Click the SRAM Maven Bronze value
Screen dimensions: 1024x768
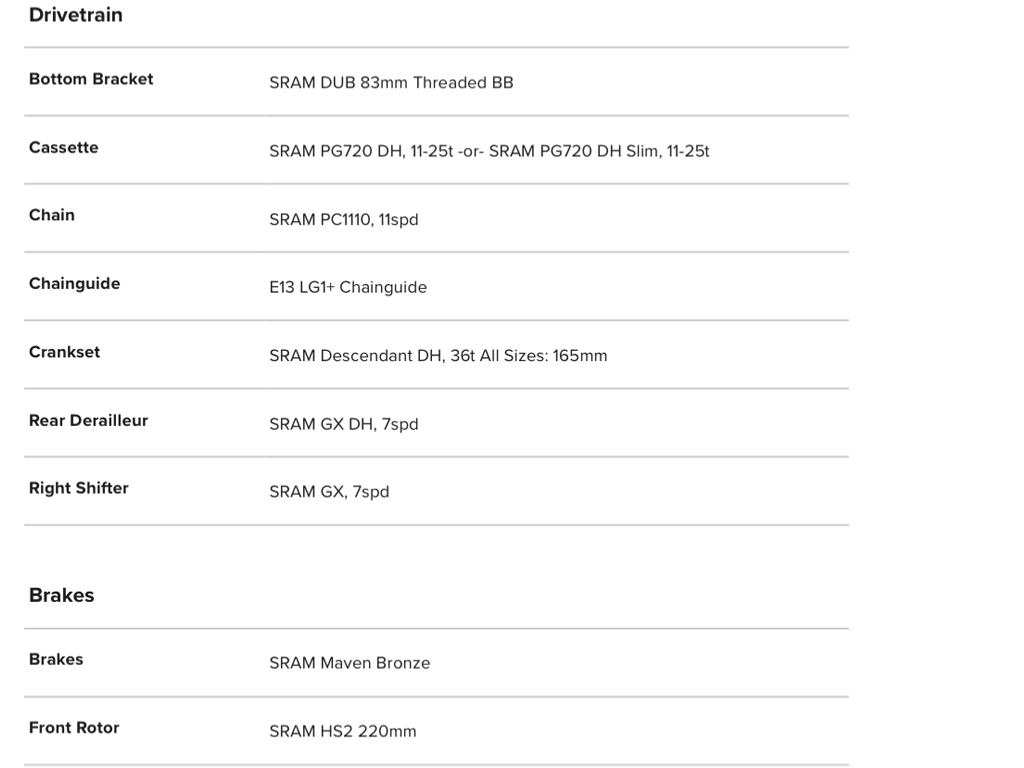[x=349, y=663]
